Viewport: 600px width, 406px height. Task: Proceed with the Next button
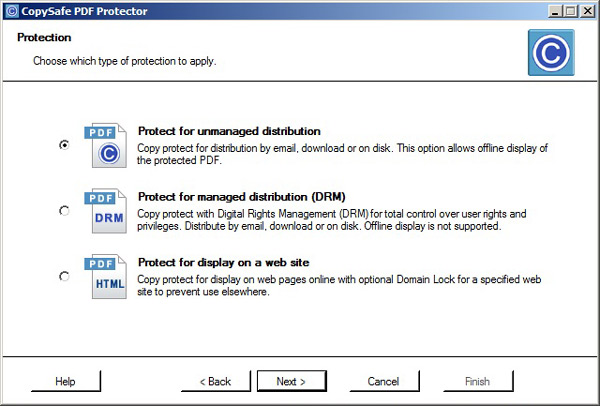pyautogui.click(x=292, y=381)
